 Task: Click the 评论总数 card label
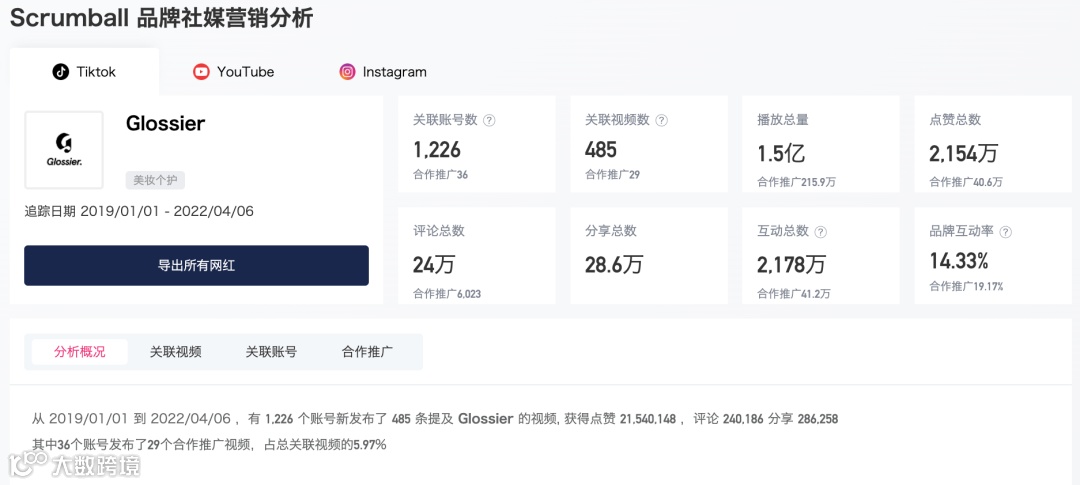pos(439,231)
